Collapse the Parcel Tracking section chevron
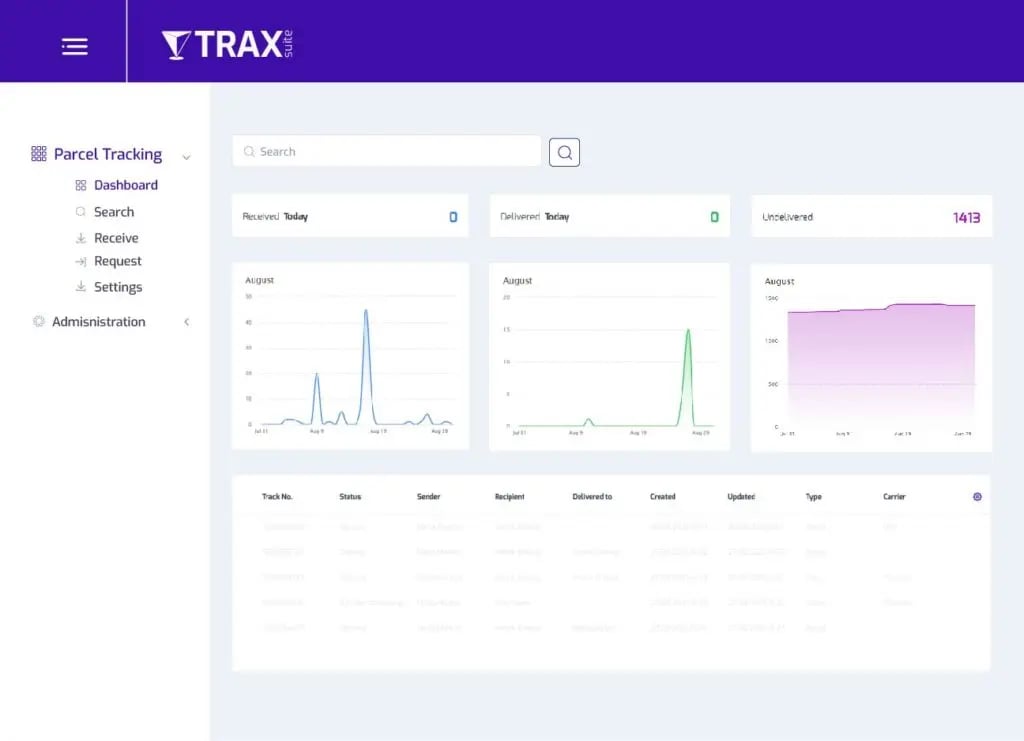Viewport: 1024px width, 741px height. [186, 157]
